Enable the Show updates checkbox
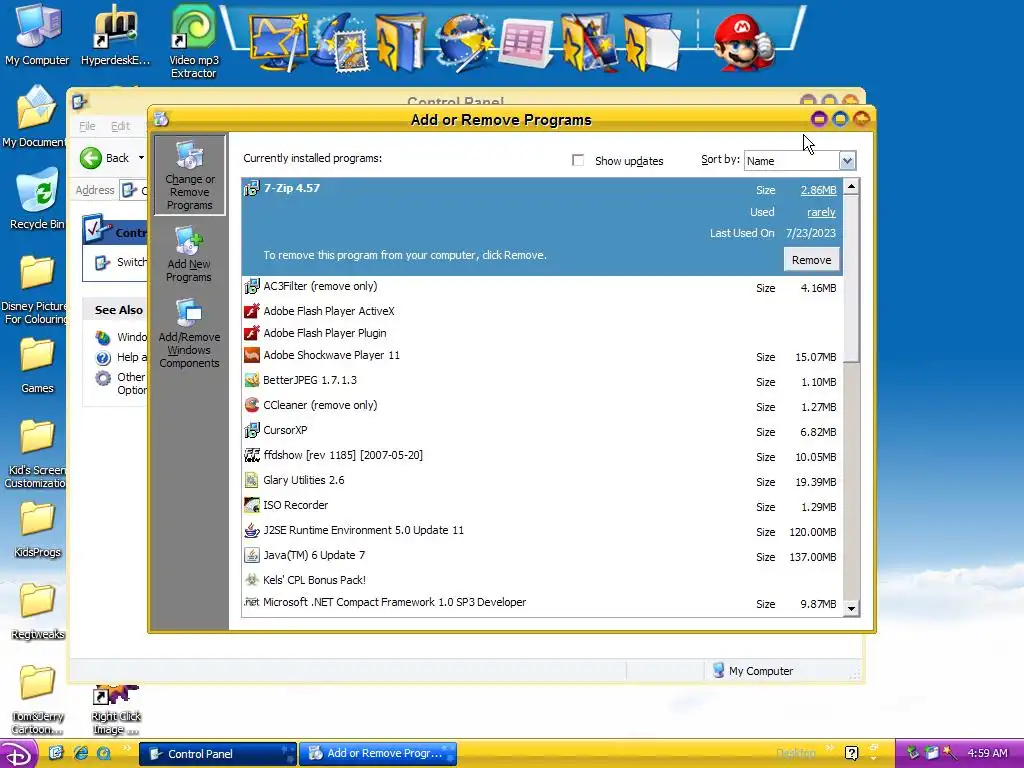Image resolution: width=1024 pixels, height=768 pixels. click(x=578, y=160)
